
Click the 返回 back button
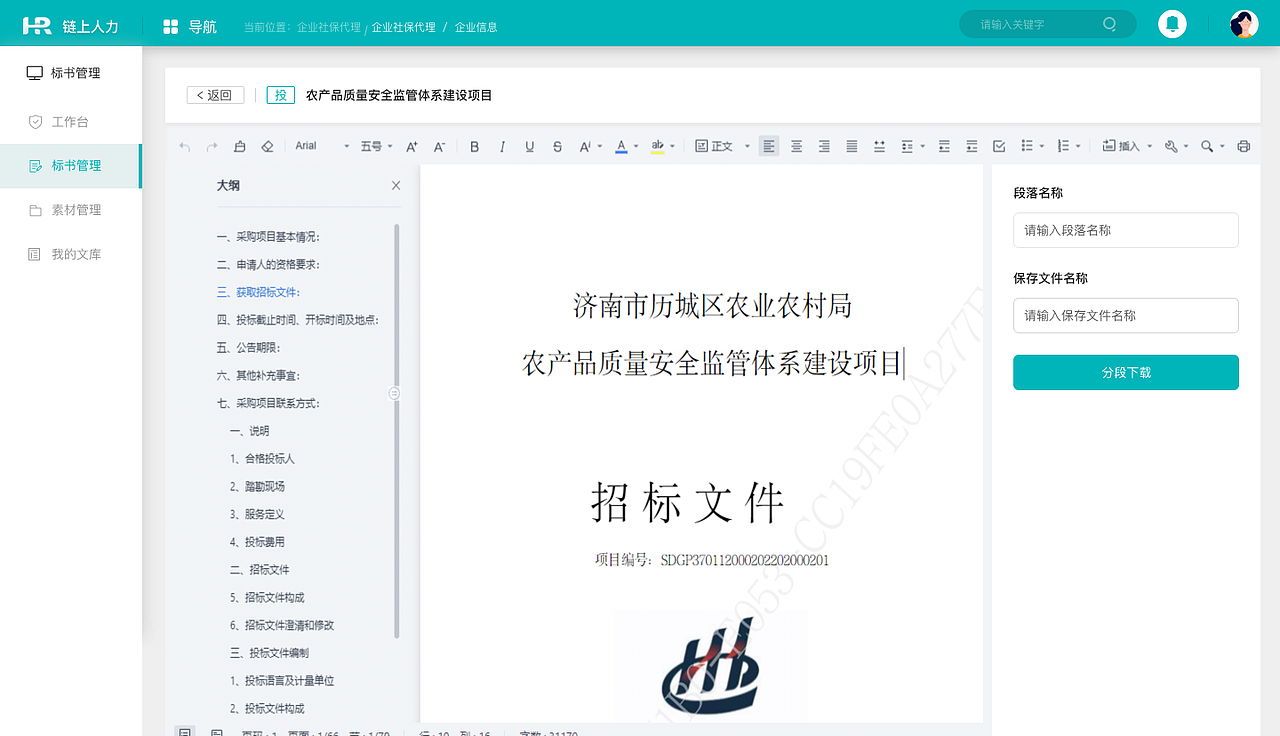coord(214,94)
